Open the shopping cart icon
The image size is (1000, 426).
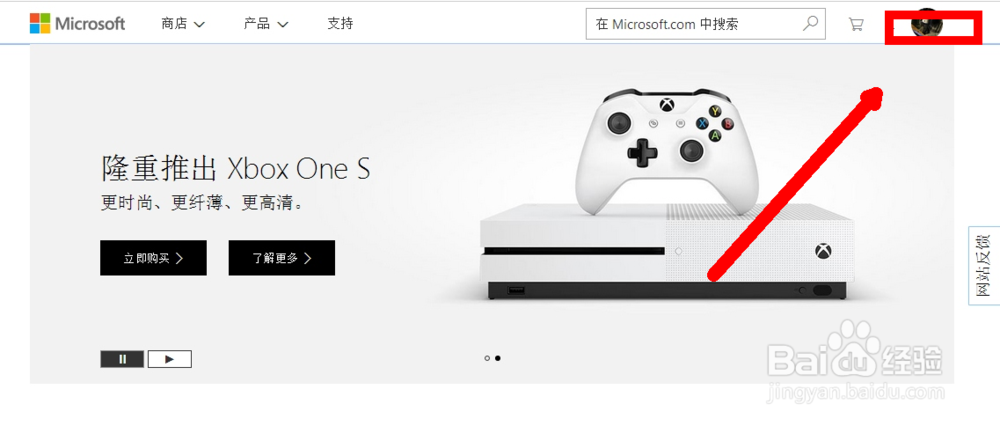point(856,24)
